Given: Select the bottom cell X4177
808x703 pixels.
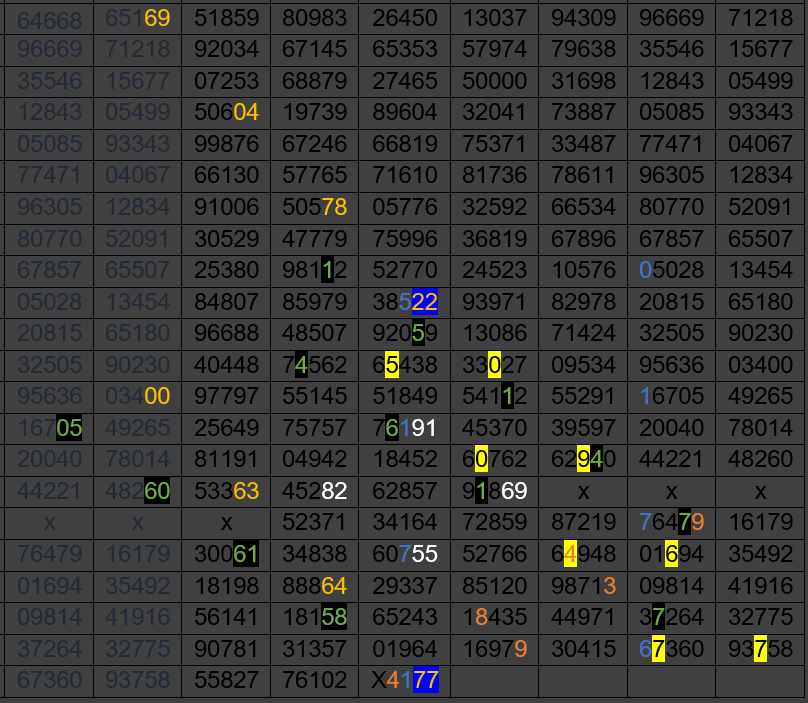Looking at the screenshot, I should pos(404,681).
